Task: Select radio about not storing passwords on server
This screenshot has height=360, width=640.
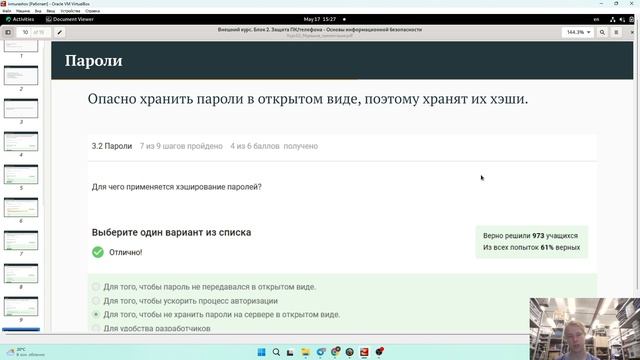Action: 96,315
